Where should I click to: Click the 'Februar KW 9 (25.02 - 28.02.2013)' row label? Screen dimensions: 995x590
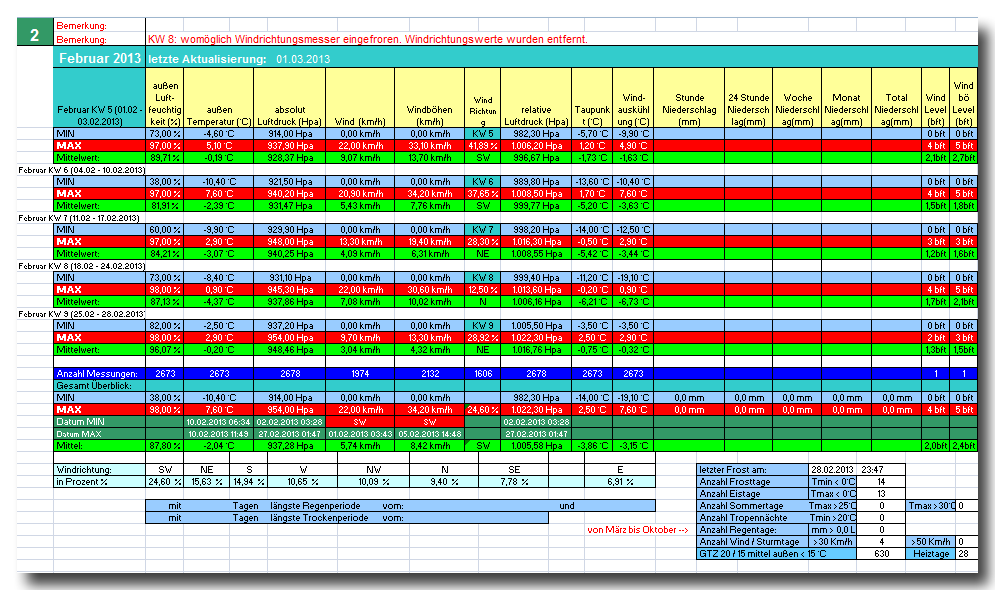81,314
